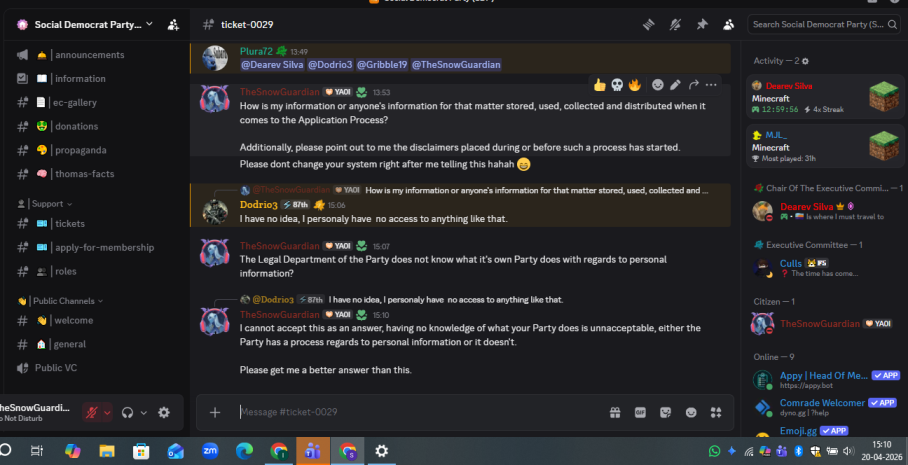Open pinned messages
The width and height of the screenshot is (908, 465).
point(702,24)
